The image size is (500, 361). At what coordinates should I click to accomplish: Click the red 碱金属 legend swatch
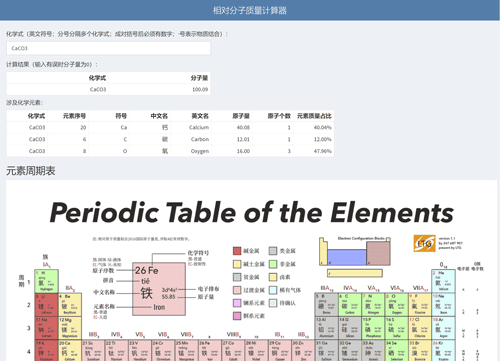[x=237, y=251]
